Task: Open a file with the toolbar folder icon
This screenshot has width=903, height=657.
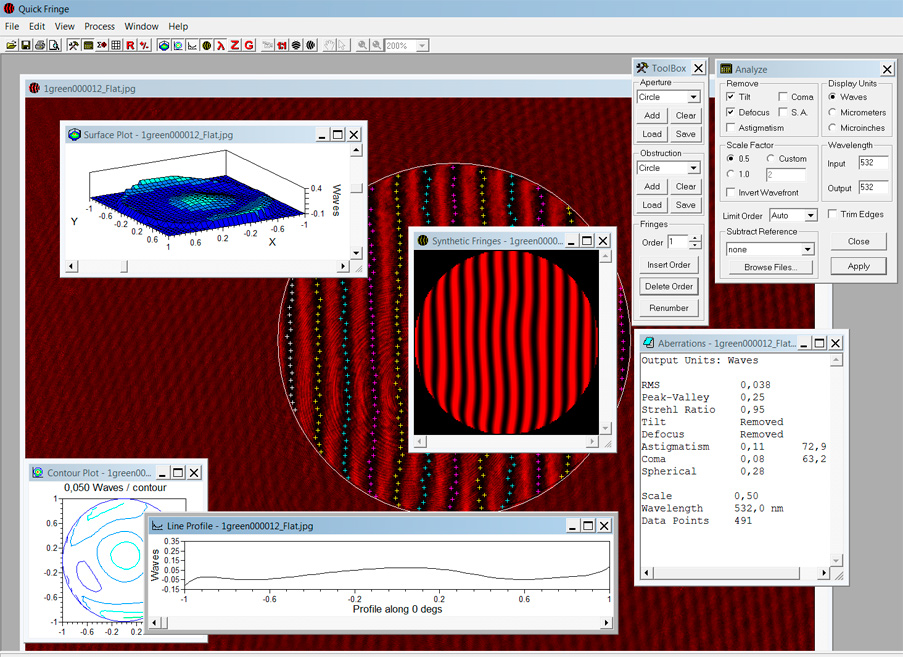Action: coord(11,45)
